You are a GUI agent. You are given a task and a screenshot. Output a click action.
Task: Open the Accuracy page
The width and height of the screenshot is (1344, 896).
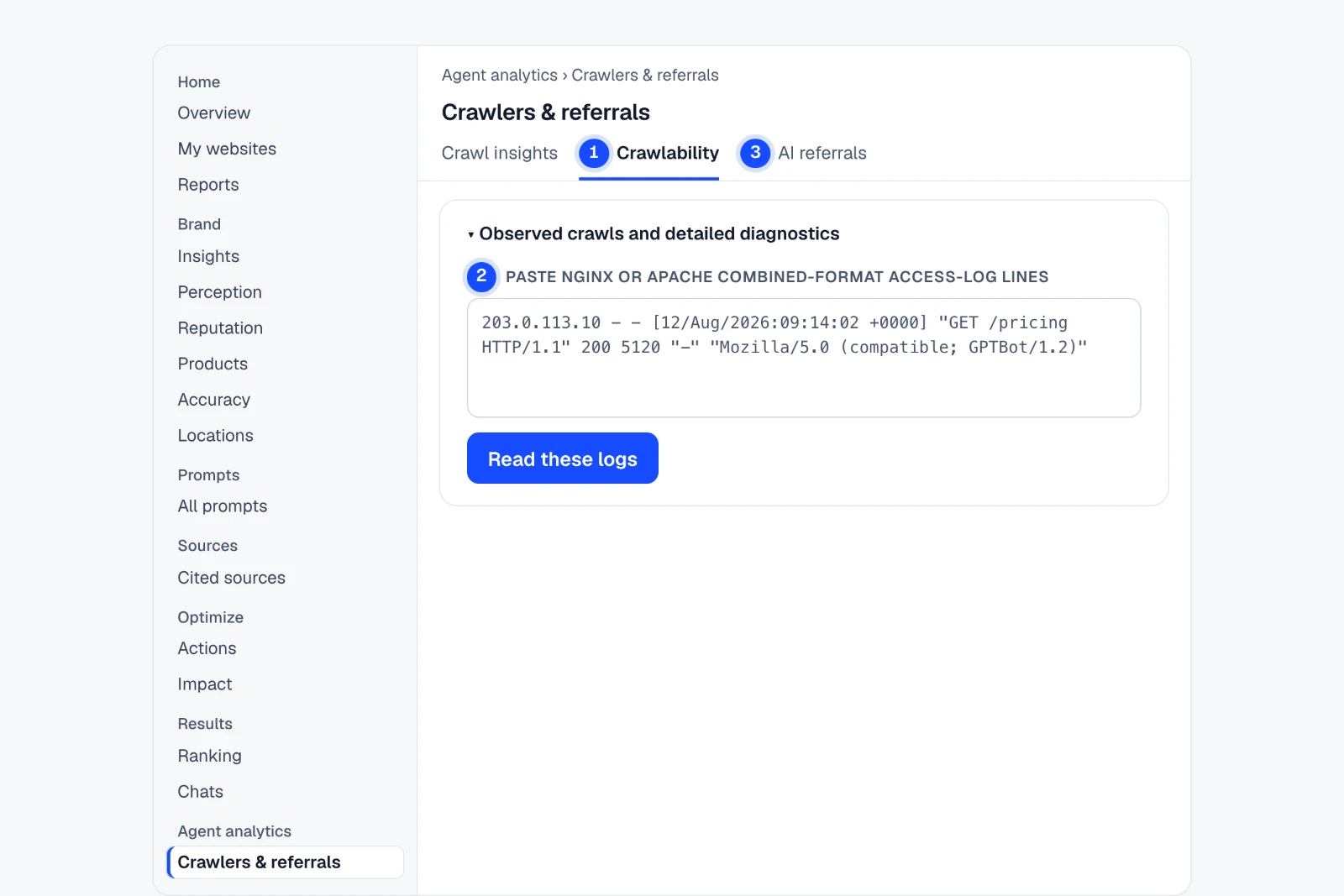214,400
